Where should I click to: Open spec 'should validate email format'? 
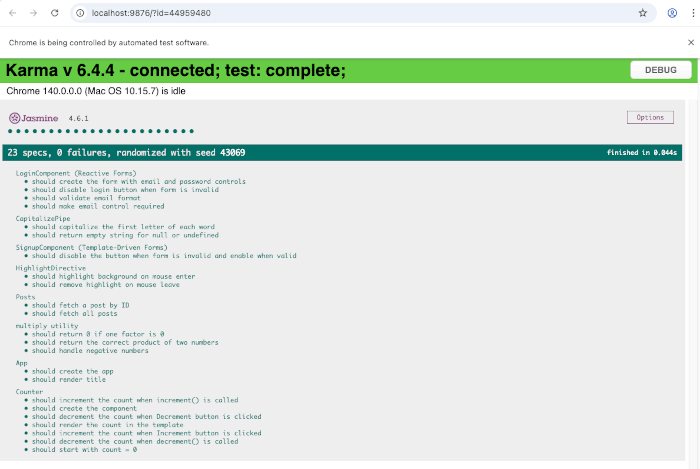[86, 198]
